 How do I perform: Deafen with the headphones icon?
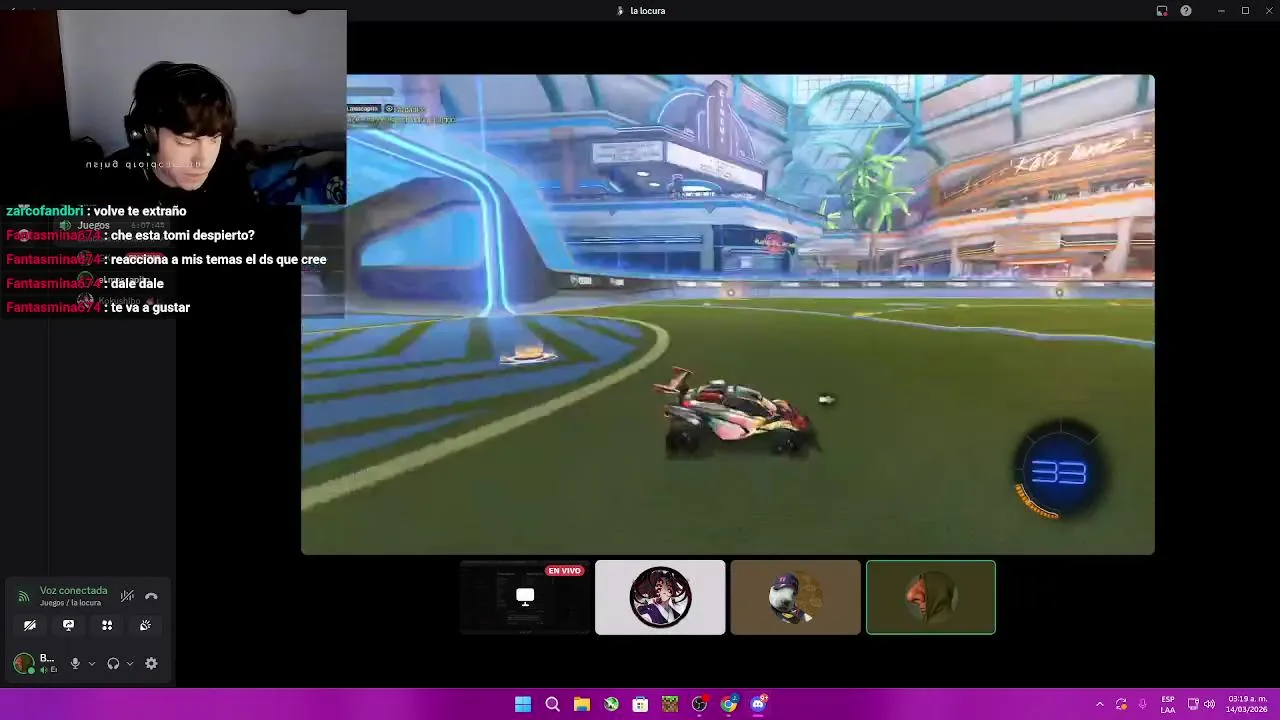[113, 663]
